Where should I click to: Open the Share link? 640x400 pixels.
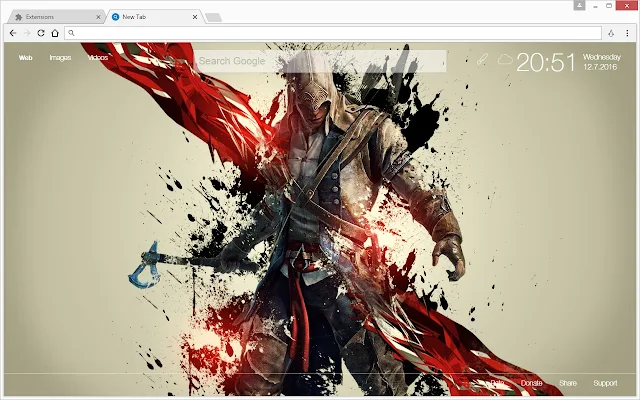pos(568,383)
